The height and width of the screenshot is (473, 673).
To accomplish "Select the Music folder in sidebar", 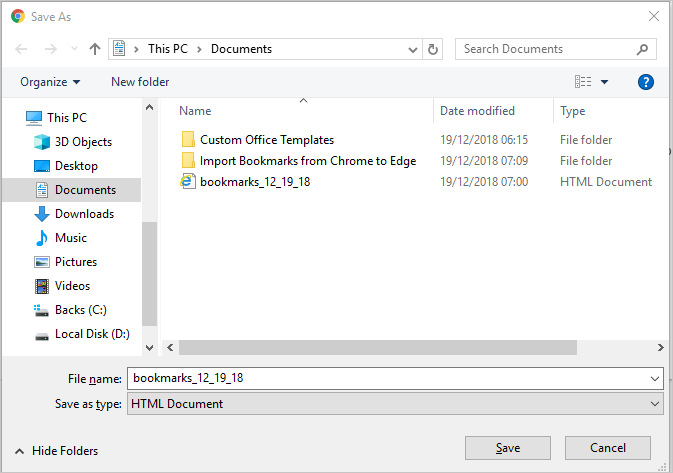I will 70,238.
